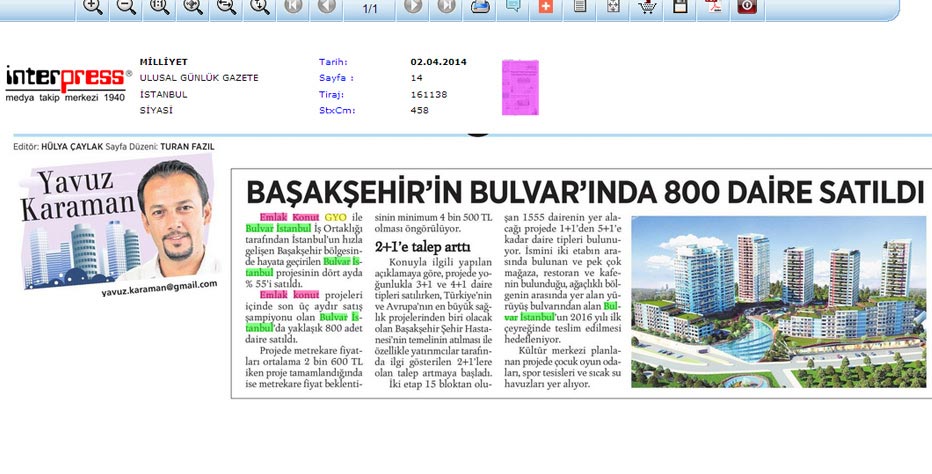This screenshot has width=932, height=474.
Task: Click the Tiraj: label
Action: pyautogui.click(x=331, y=95)
